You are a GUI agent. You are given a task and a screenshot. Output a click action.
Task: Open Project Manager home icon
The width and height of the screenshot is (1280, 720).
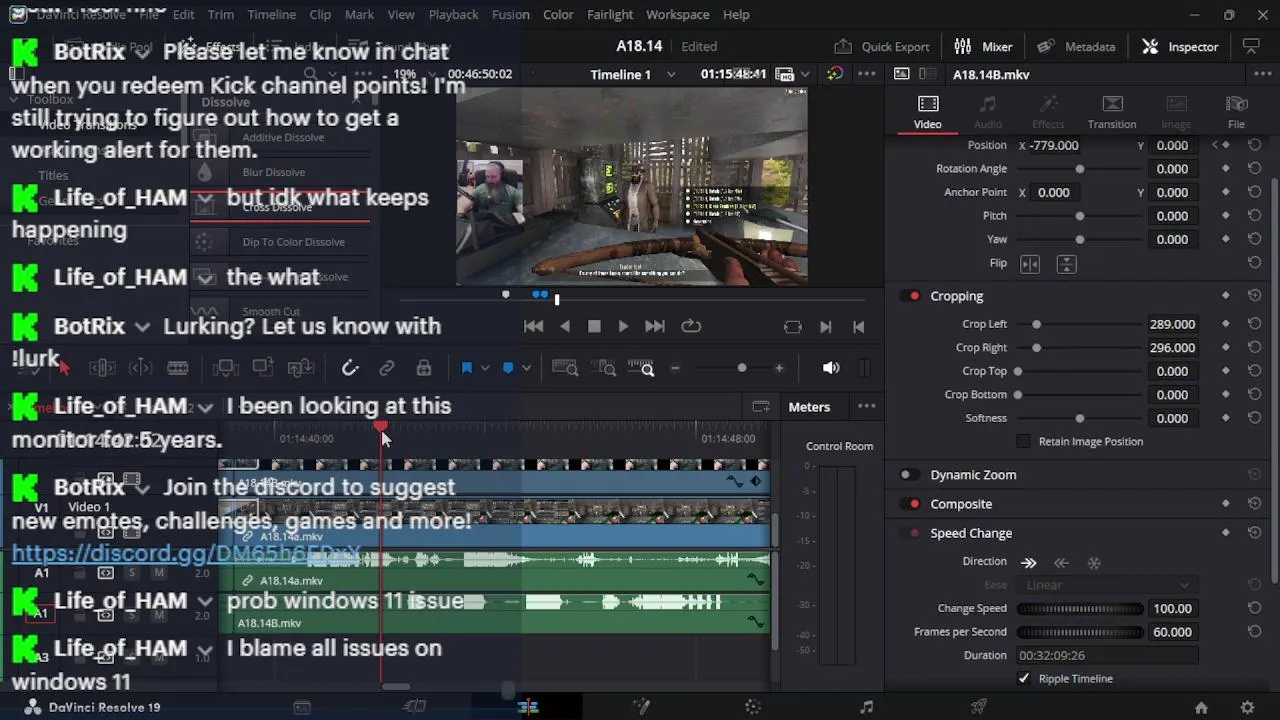coord(1201,707)
